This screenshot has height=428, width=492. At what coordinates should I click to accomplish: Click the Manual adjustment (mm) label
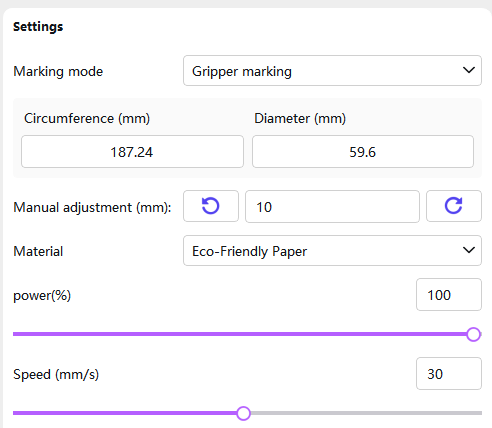pyautogui.click(x=92, y=207)
